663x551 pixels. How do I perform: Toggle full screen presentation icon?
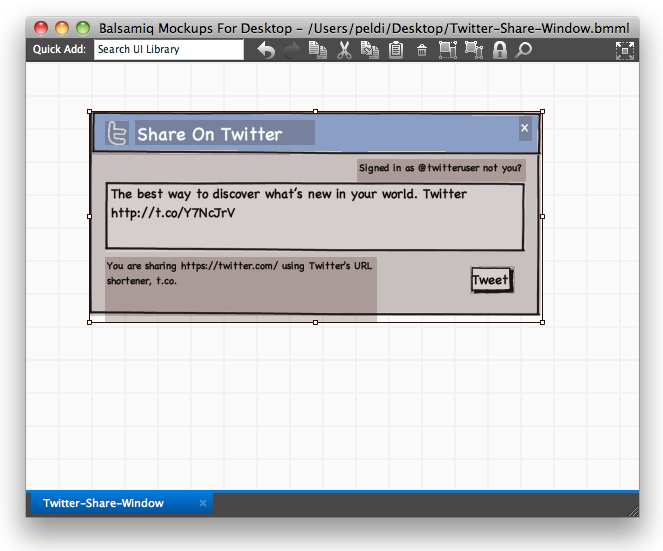pos(625,51)
